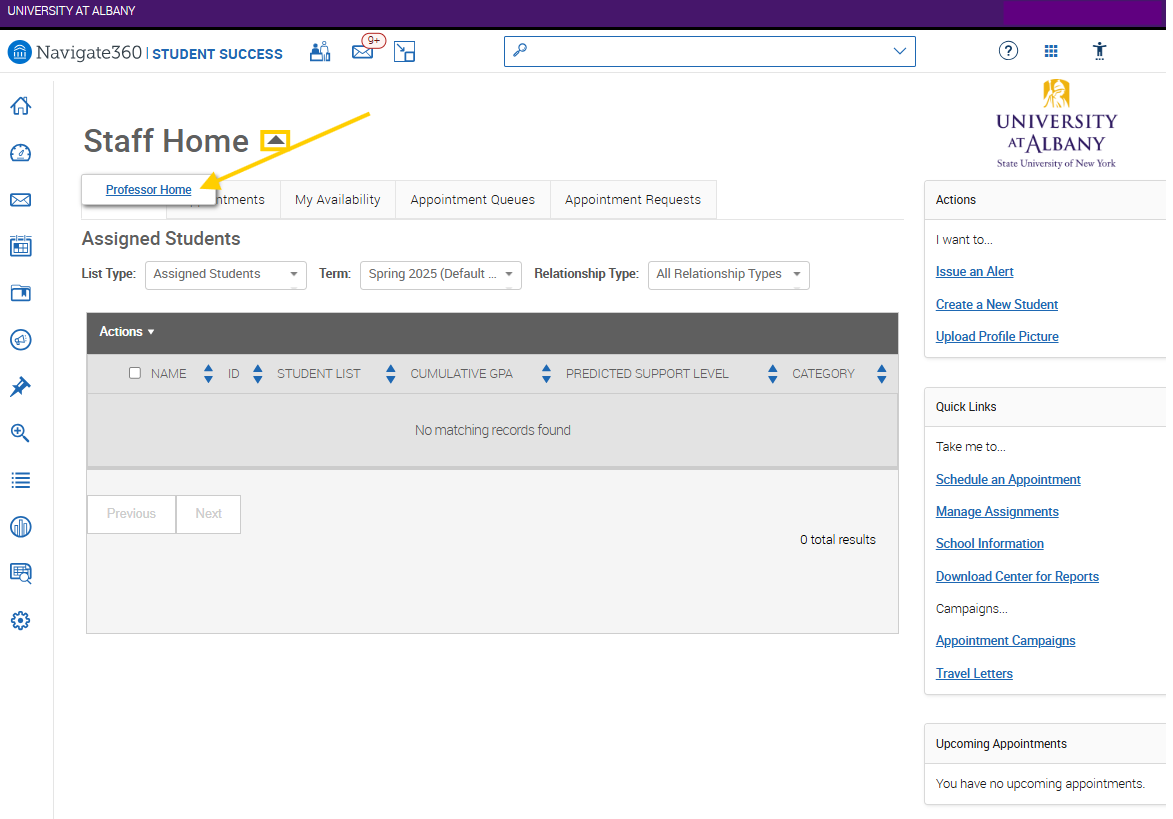Open the calendar icon in sidebar
The height and width of the screenshot is (819, 1173).
pyautogui.click(x=20, y=246)
